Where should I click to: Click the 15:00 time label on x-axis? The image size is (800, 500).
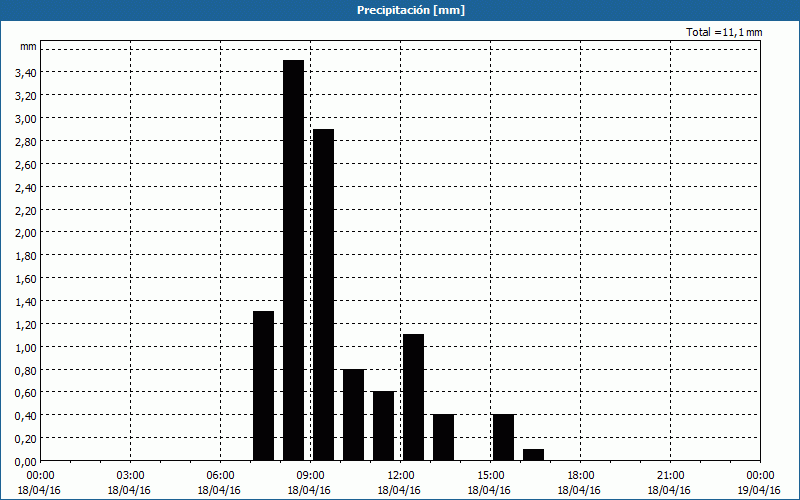click(x=490, y=476)
